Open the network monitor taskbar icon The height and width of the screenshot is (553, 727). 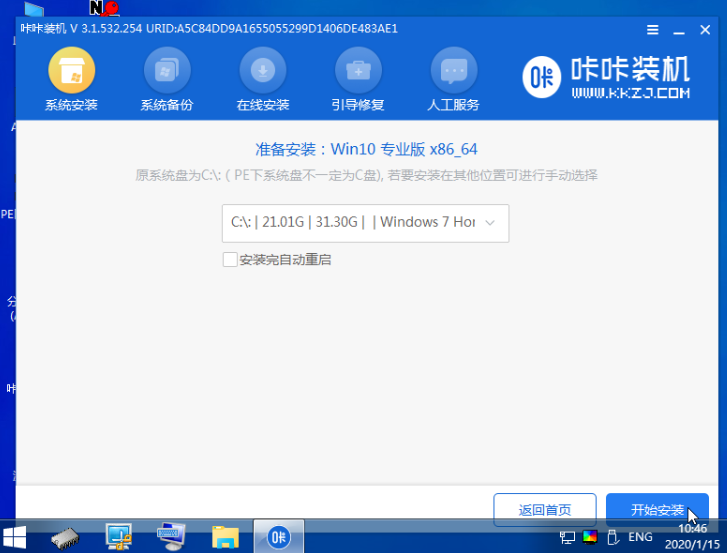coord(119,536)
